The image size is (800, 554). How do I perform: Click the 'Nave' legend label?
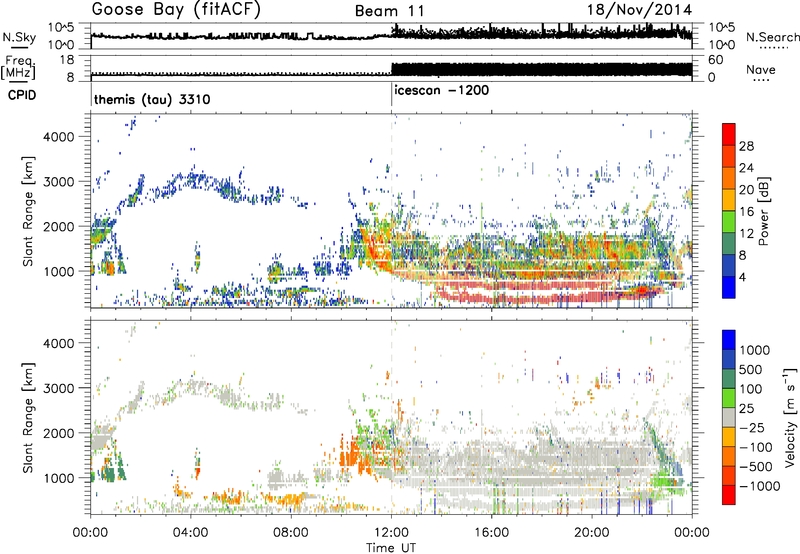click(761, 69)
